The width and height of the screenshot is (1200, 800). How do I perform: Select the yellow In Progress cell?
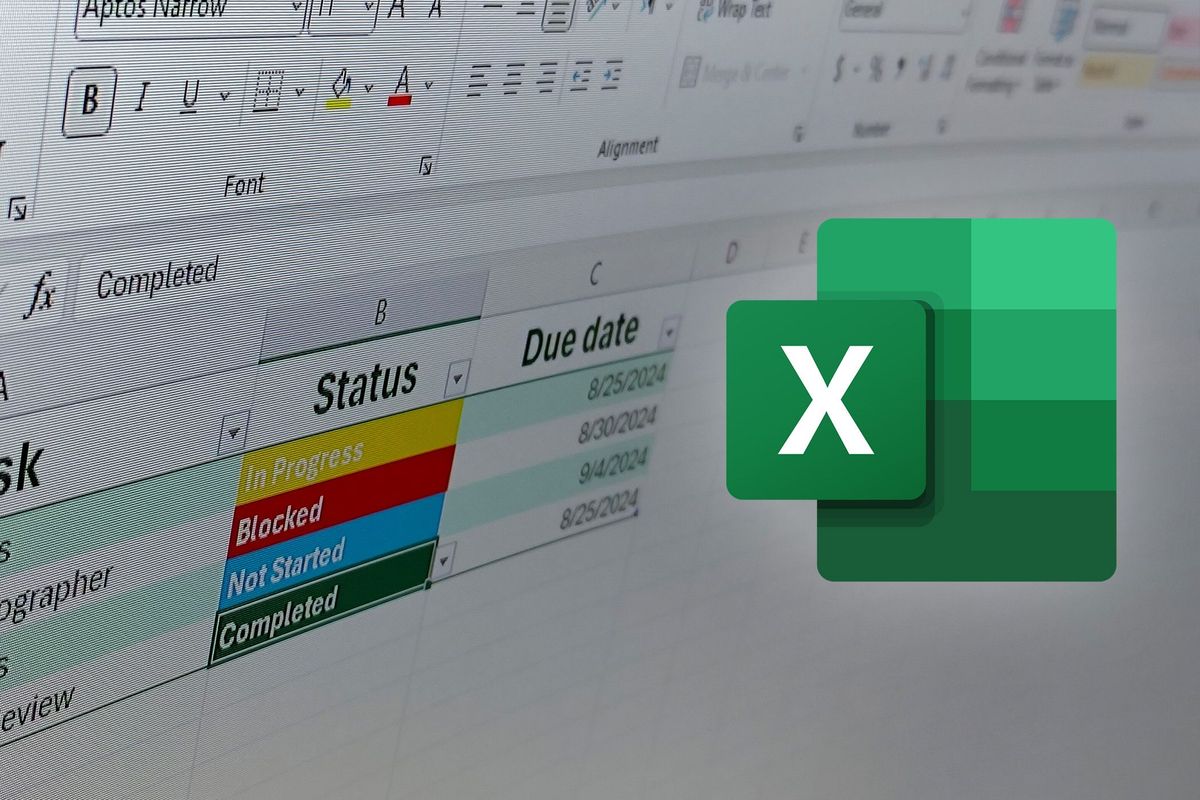[x=351, y=450]
